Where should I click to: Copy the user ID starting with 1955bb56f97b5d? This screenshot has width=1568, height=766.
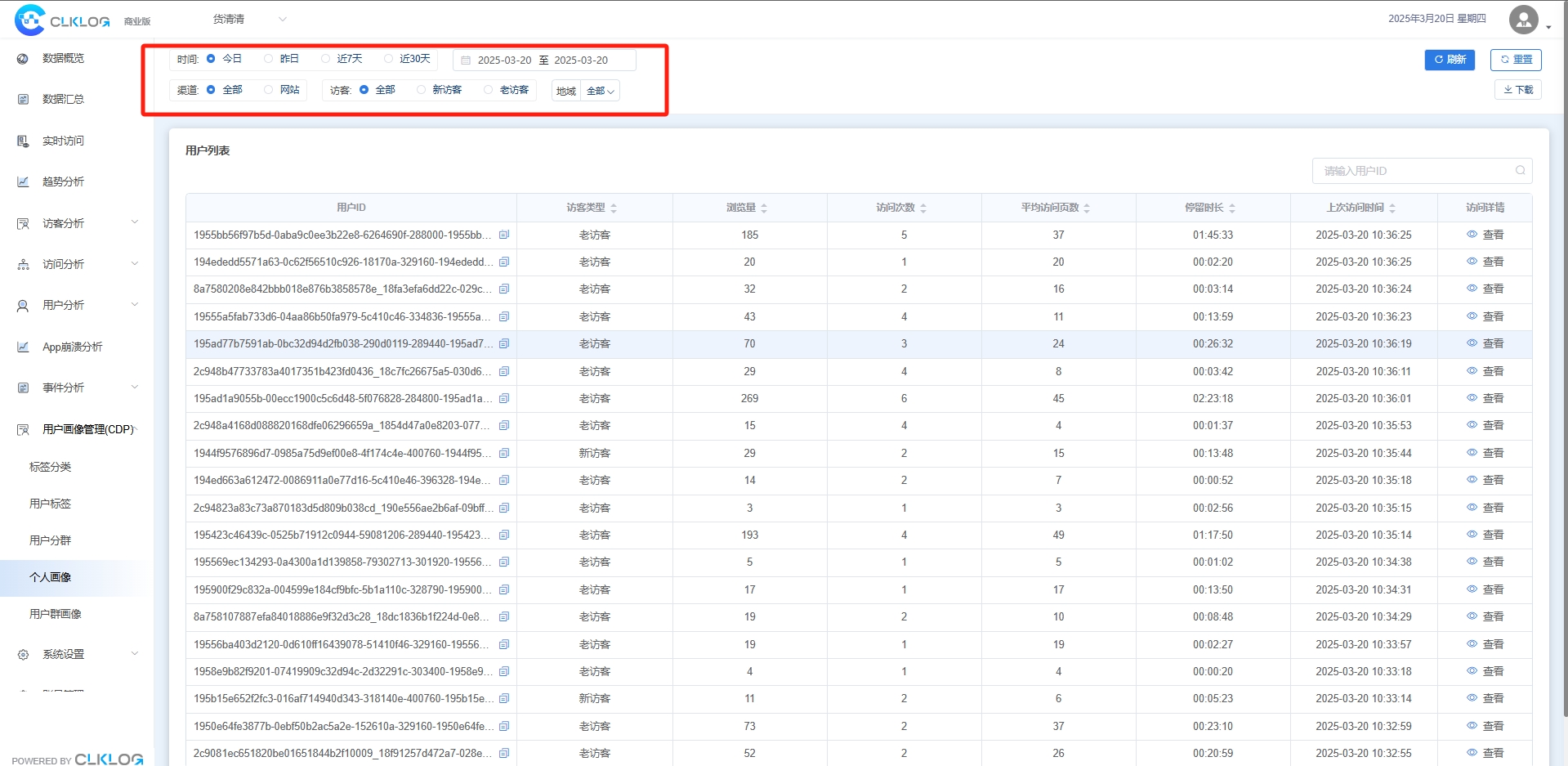click(x=504, y=235)
